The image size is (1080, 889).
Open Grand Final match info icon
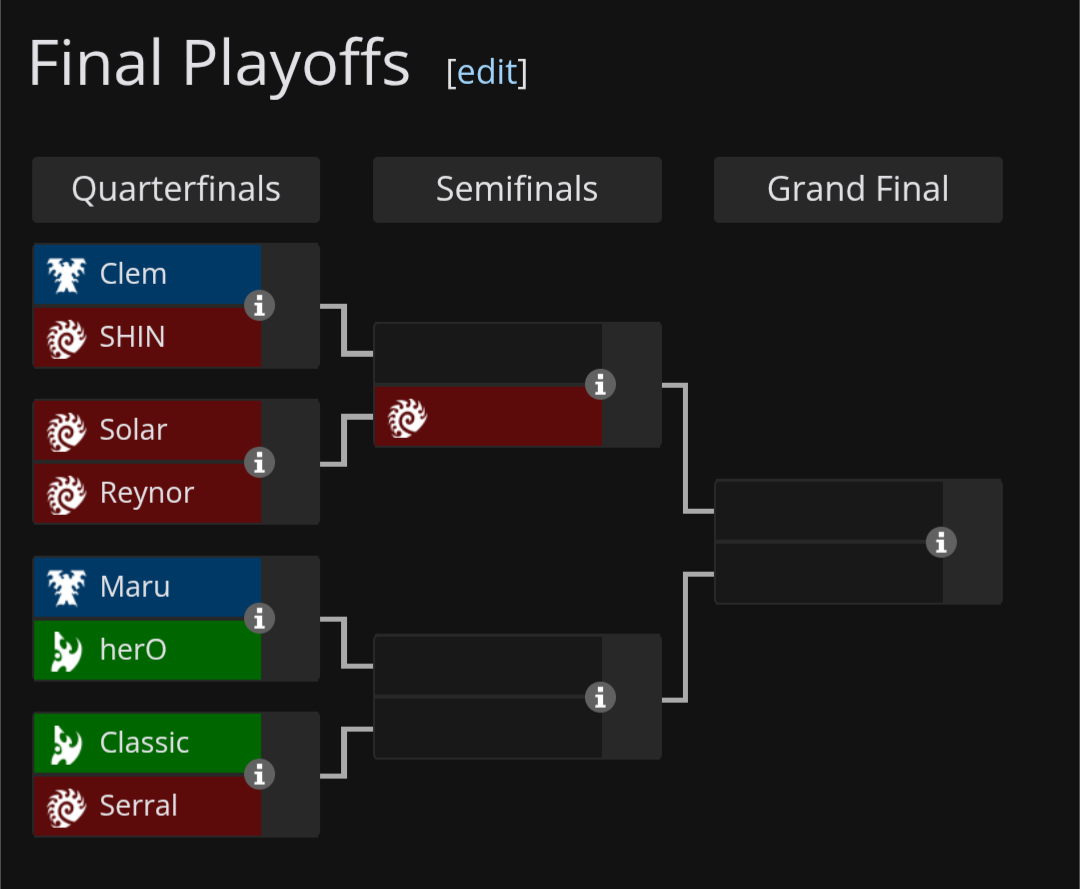coord(942,542)
